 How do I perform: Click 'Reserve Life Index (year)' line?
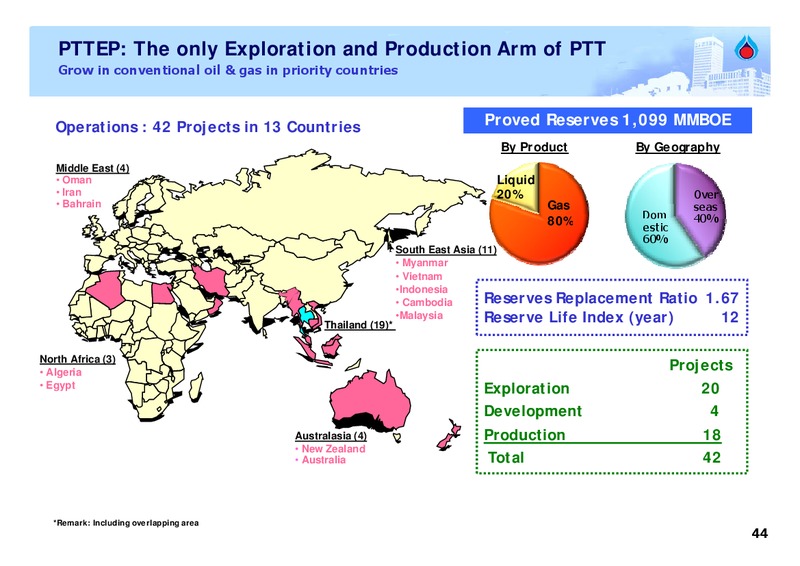[578, 317]
